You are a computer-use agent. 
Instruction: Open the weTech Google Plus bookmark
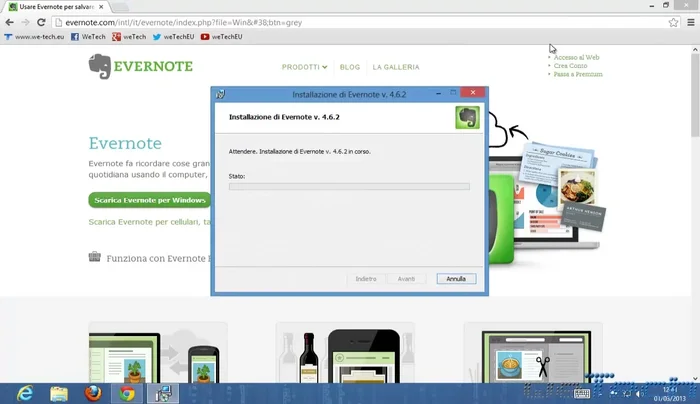click(129, 37)
